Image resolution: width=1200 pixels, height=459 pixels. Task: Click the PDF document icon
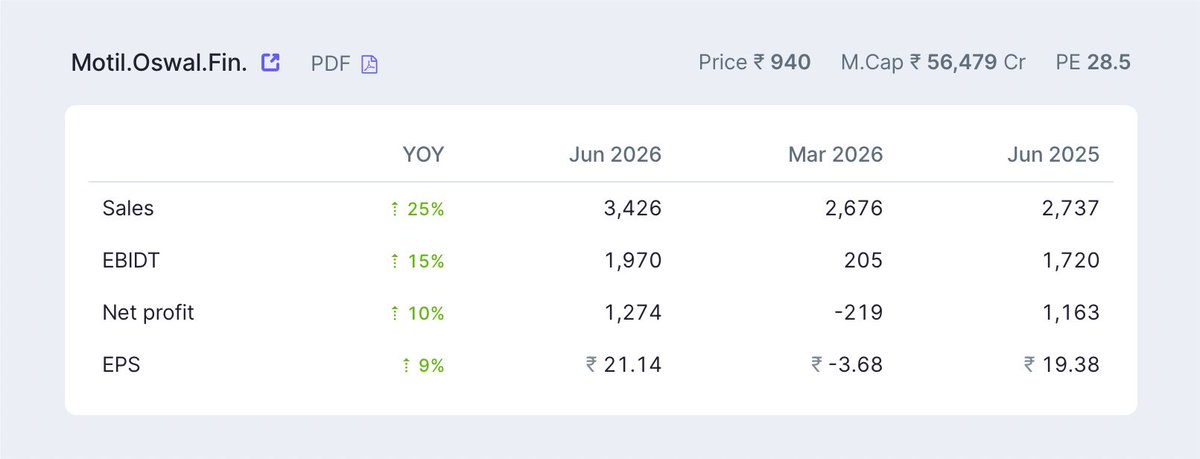point(369,64)
